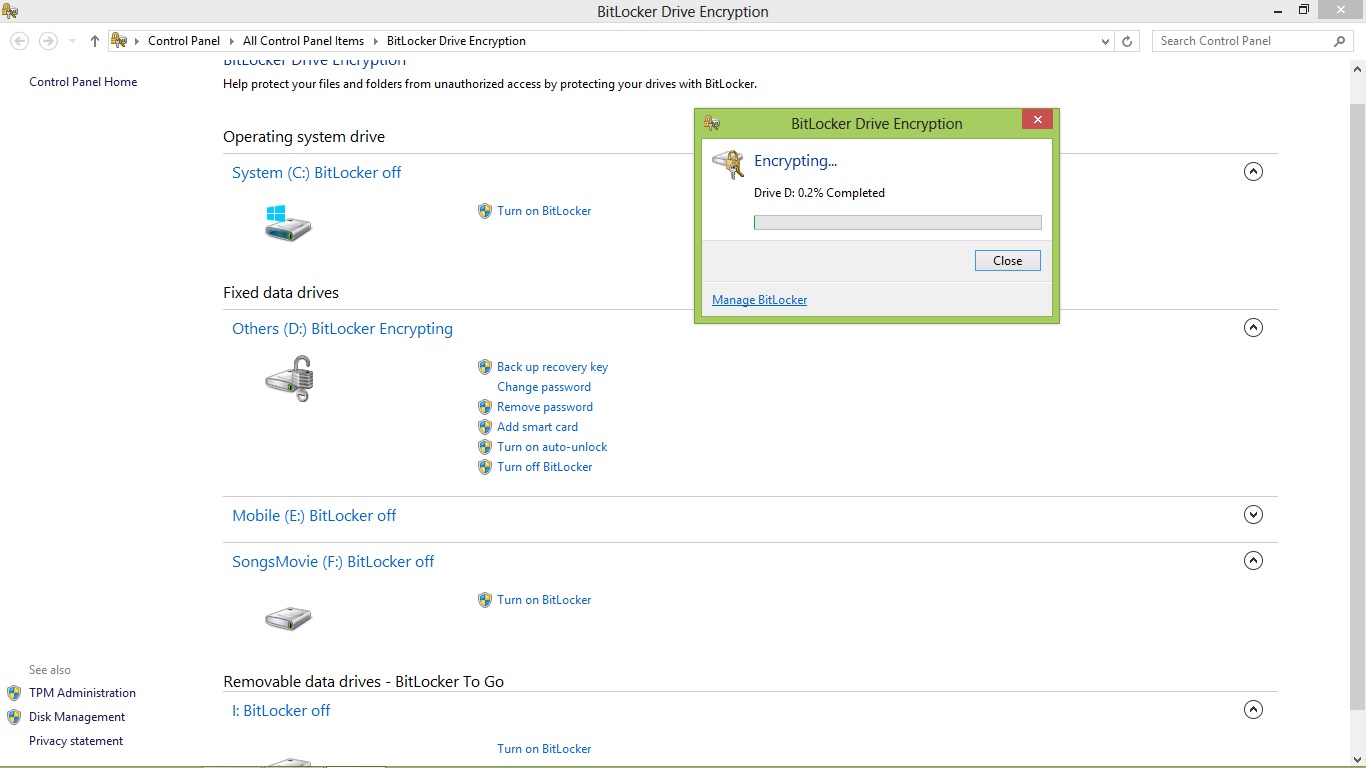The width and height of the screenshot is (1366, 768).
Task: Click the main window title bar BitLocker icon
Action: coord(10,11)
